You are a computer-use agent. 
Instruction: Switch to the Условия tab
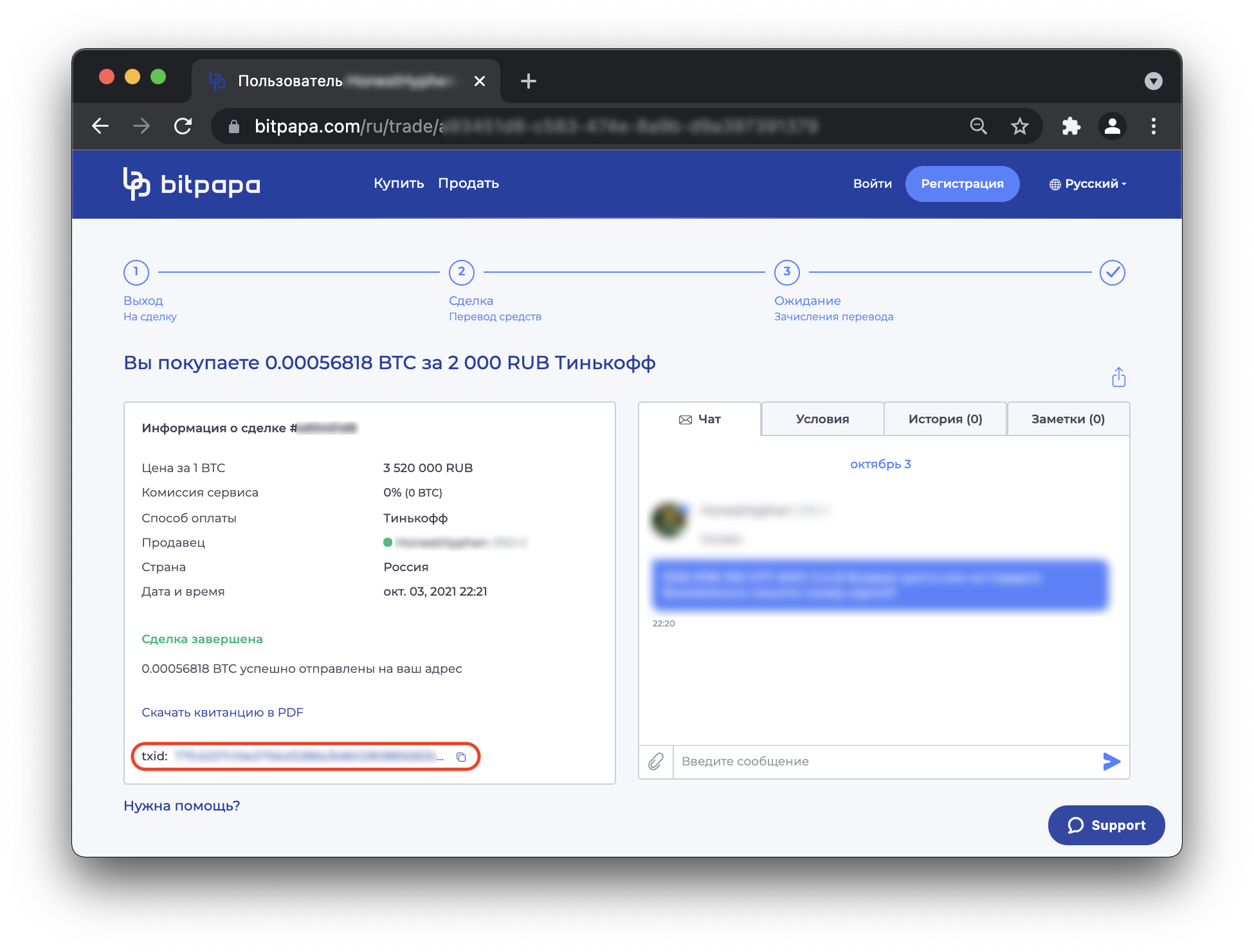[x=822, y=419]
